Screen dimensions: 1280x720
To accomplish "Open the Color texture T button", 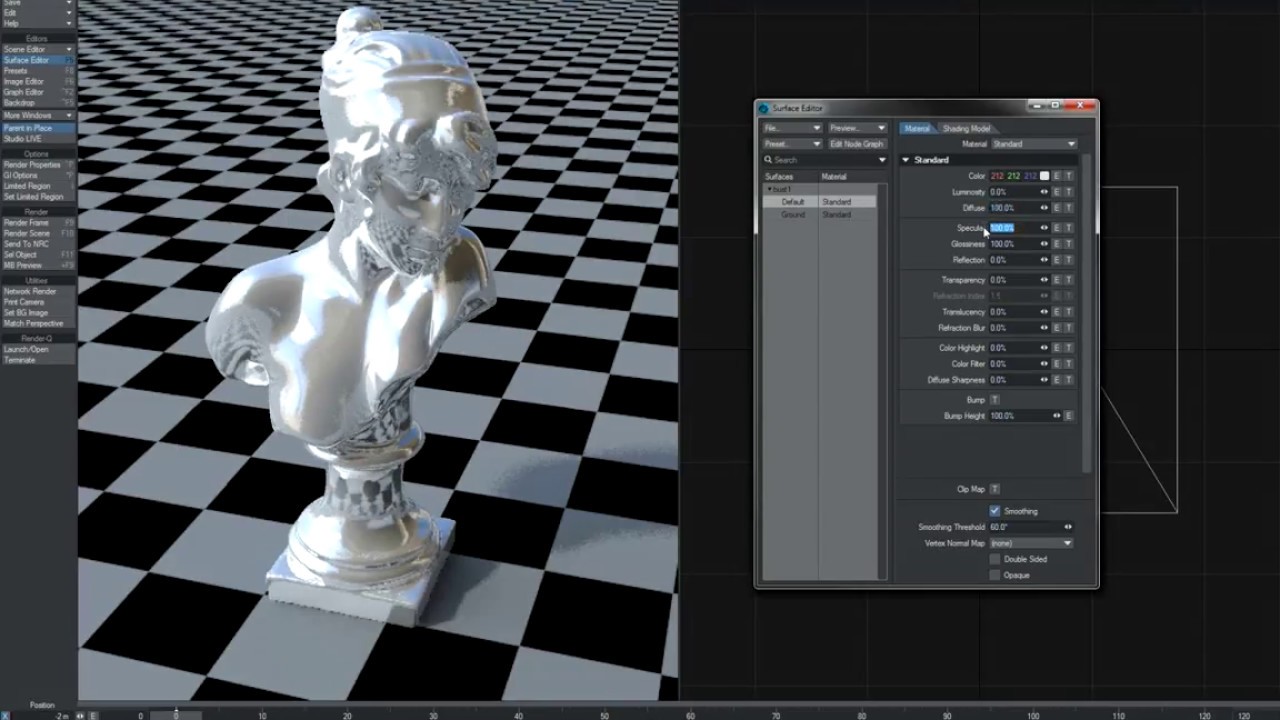I will click(x=1069, y=176).
